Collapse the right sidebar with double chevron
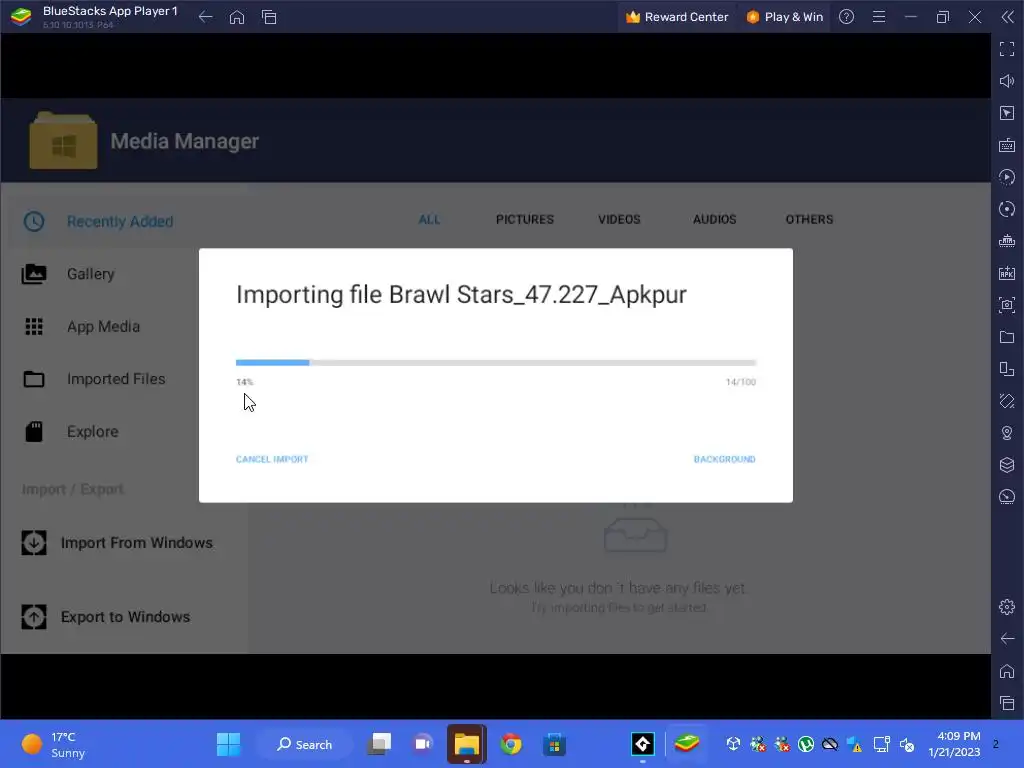The image size is (1024, 768). click(1007, 17)
